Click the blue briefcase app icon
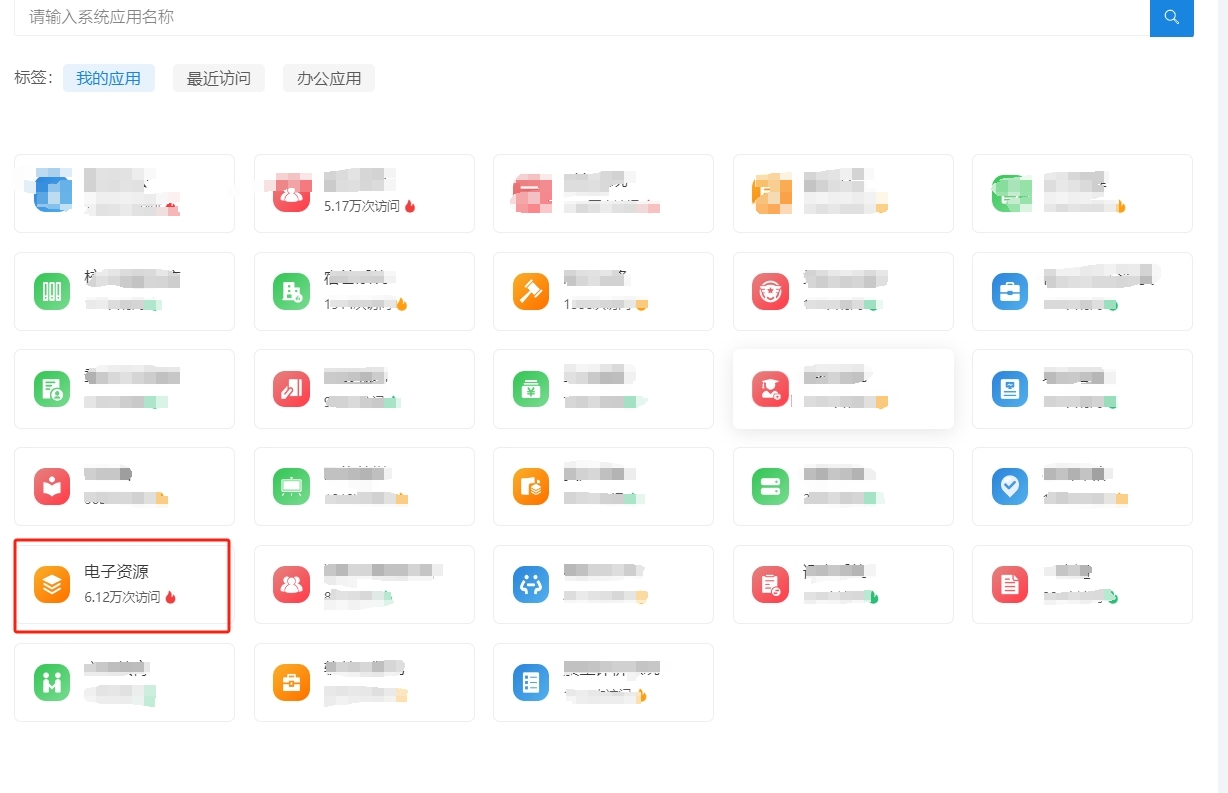The width and height of the screenshot is (1228, 793). click(x=1009, y=291)
